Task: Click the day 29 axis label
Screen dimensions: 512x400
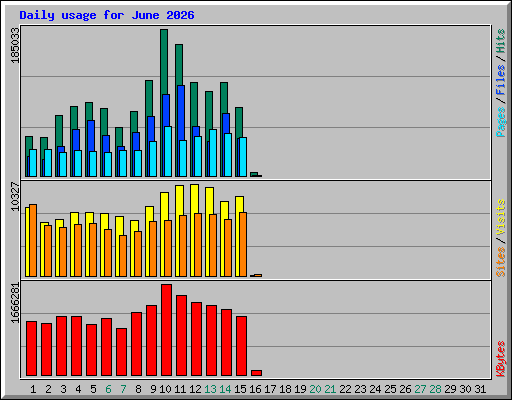Action: (x=450, y=389)
